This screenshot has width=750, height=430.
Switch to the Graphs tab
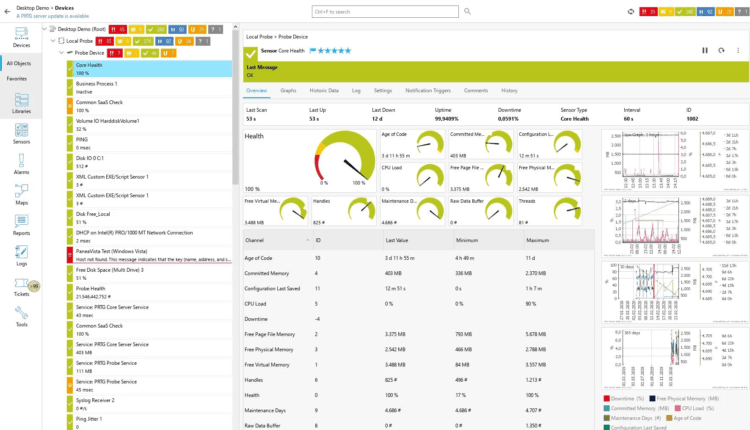click(x=288, y=90)
